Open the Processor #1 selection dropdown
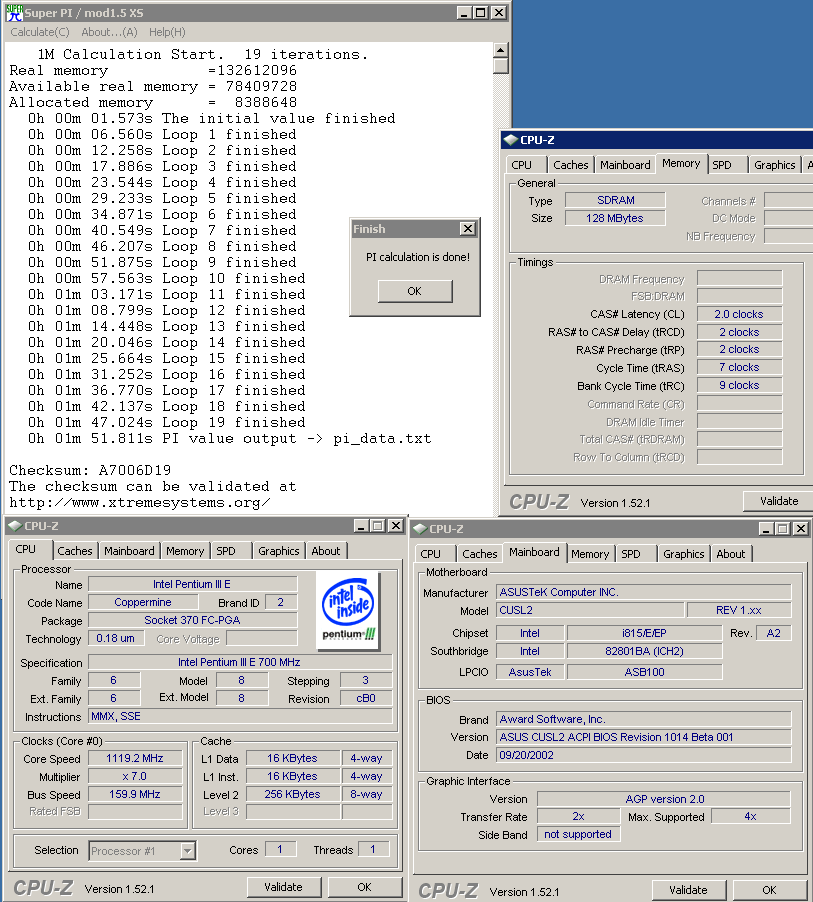 (x=187, y=851)
